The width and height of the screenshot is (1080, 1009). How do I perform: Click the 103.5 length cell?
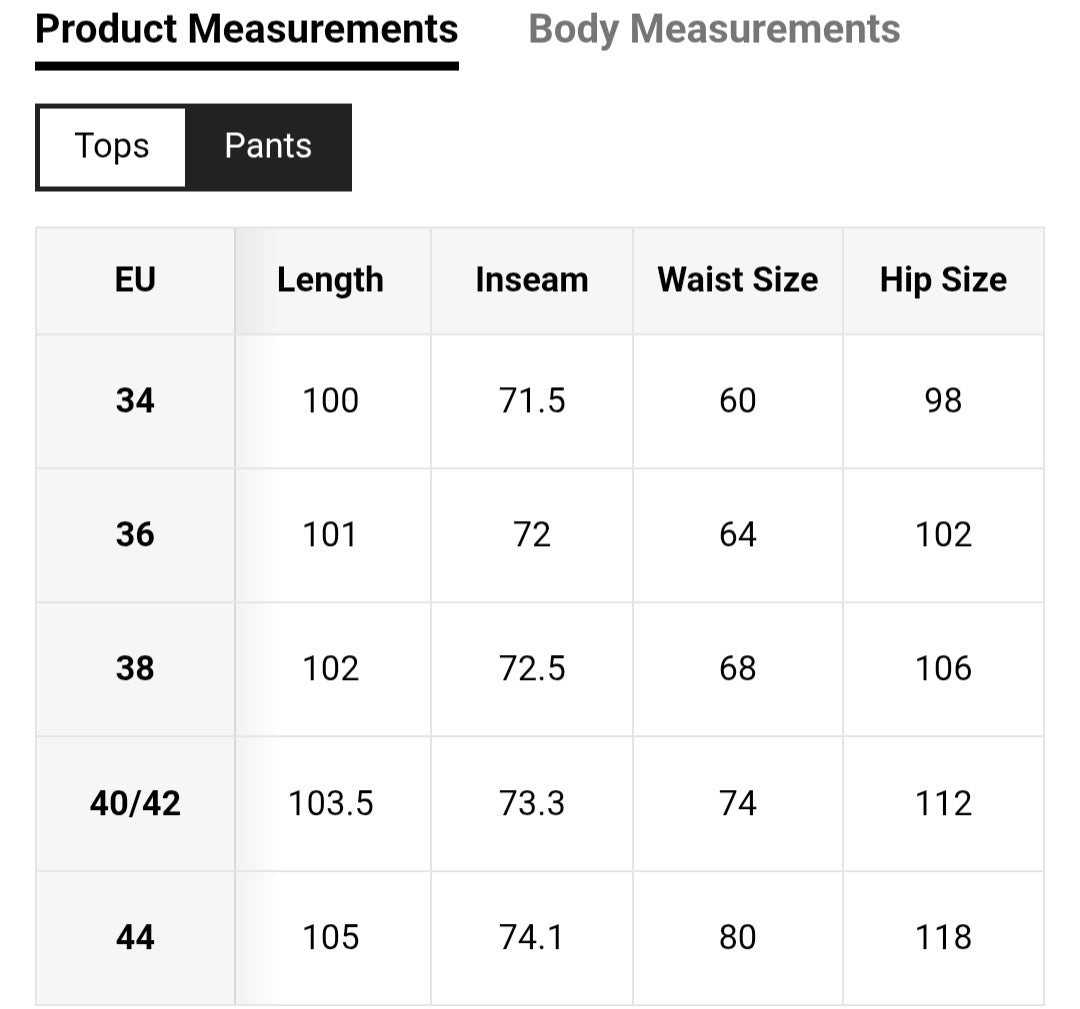point(331,803)
